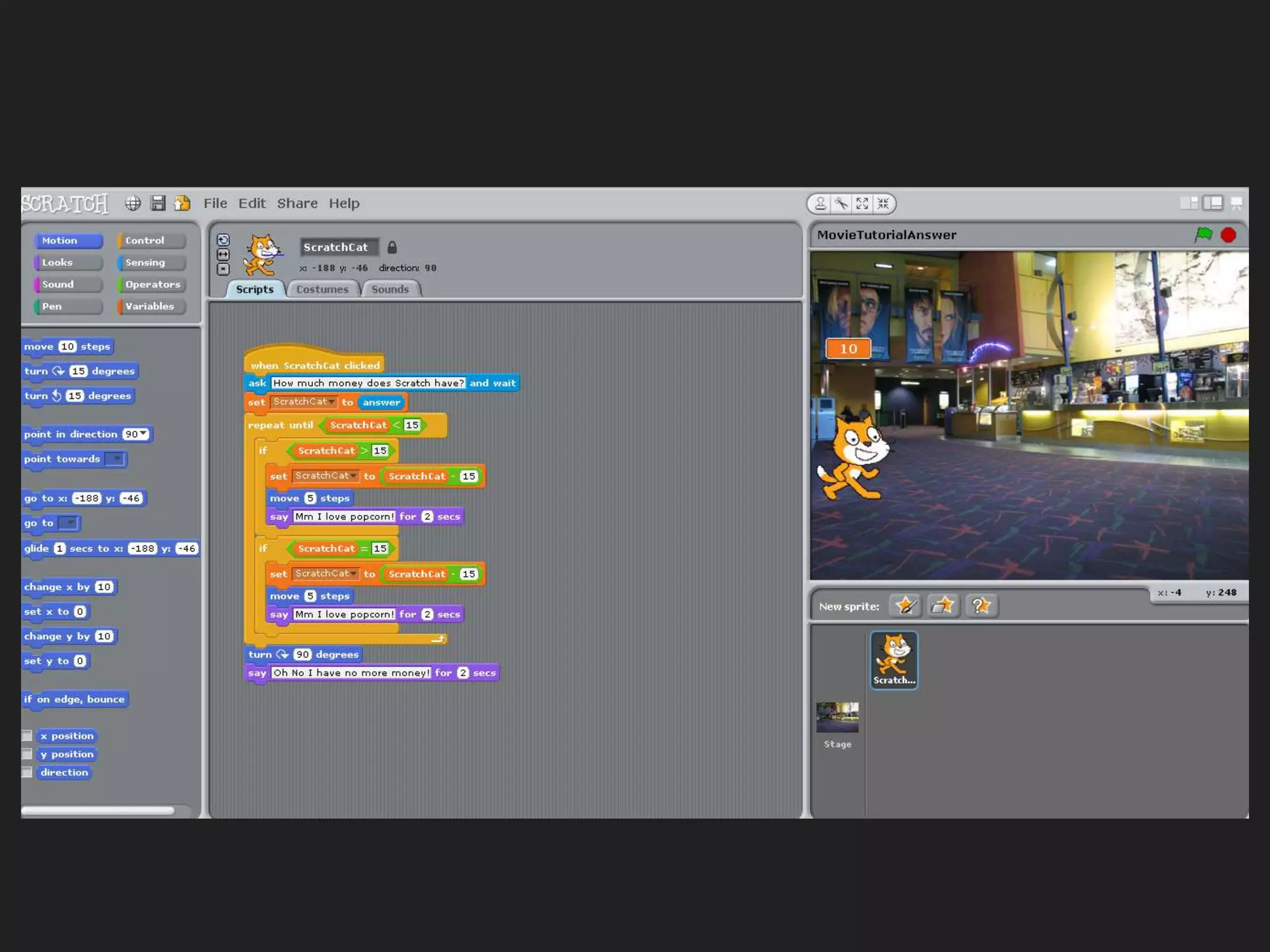
Task: Set rotation style to left-right flip only
Action: coord(223,255)
